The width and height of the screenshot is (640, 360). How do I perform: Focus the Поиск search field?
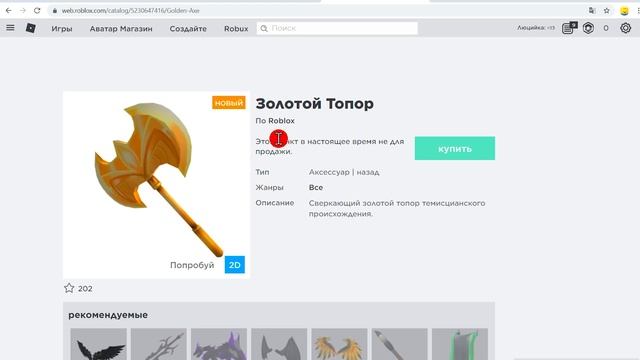(x=337, y=28)
